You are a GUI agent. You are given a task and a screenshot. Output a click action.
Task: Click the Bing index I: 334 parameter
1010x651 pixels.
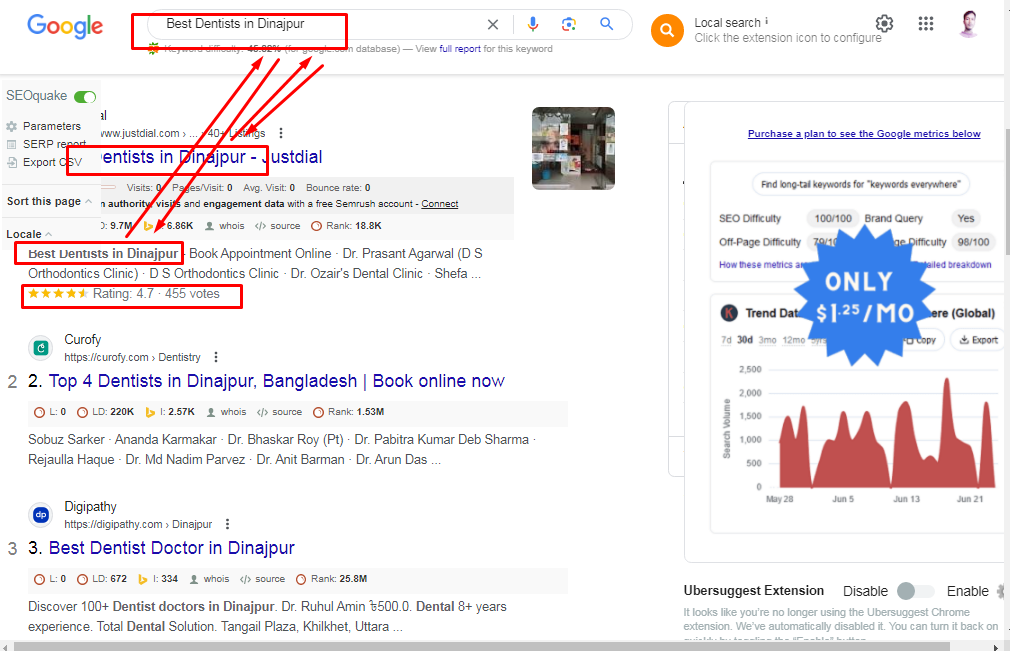[x=158, y=579]
